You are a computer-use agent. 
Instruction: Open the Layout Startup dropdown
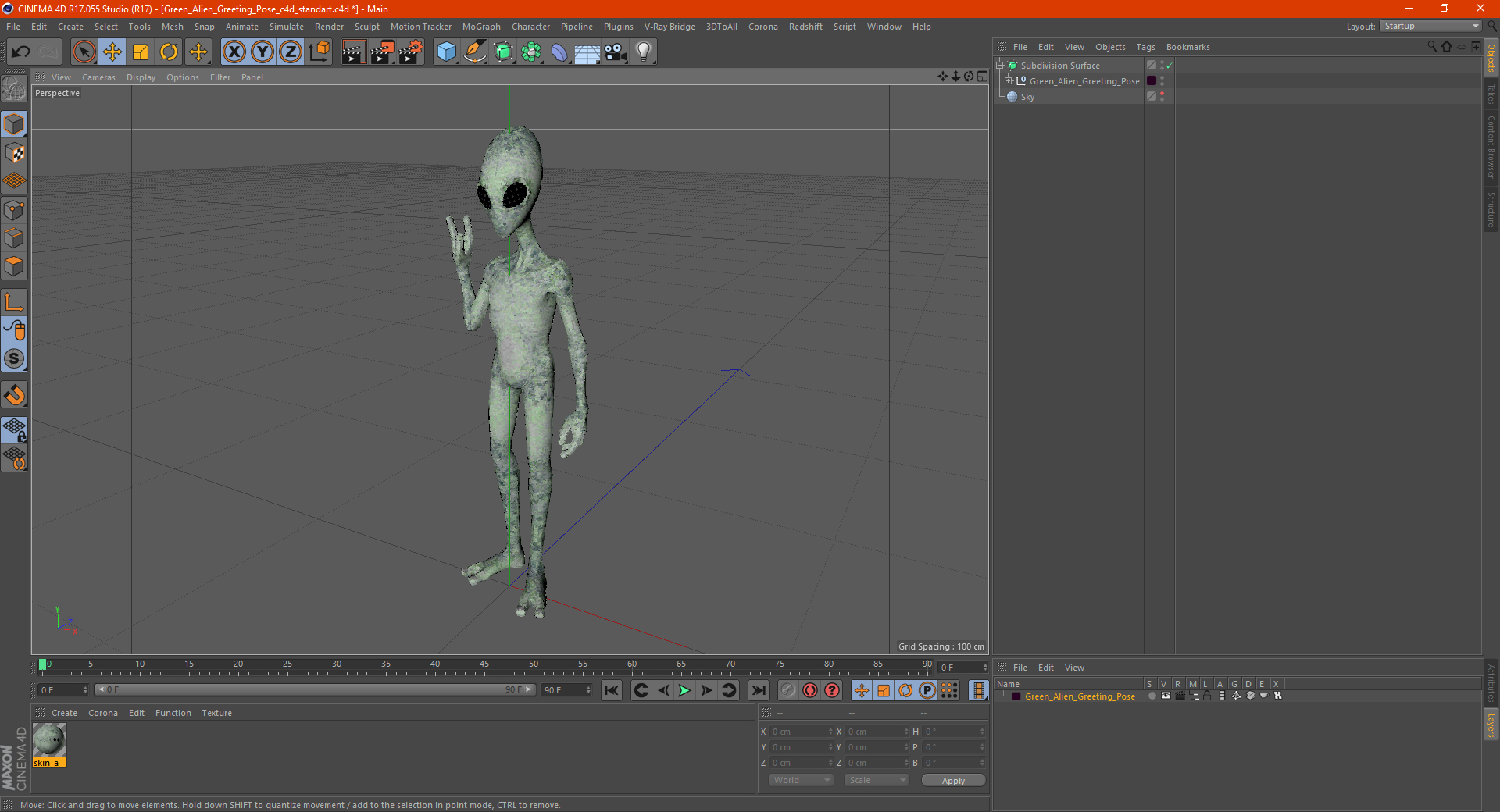(x=1430, y=26)
